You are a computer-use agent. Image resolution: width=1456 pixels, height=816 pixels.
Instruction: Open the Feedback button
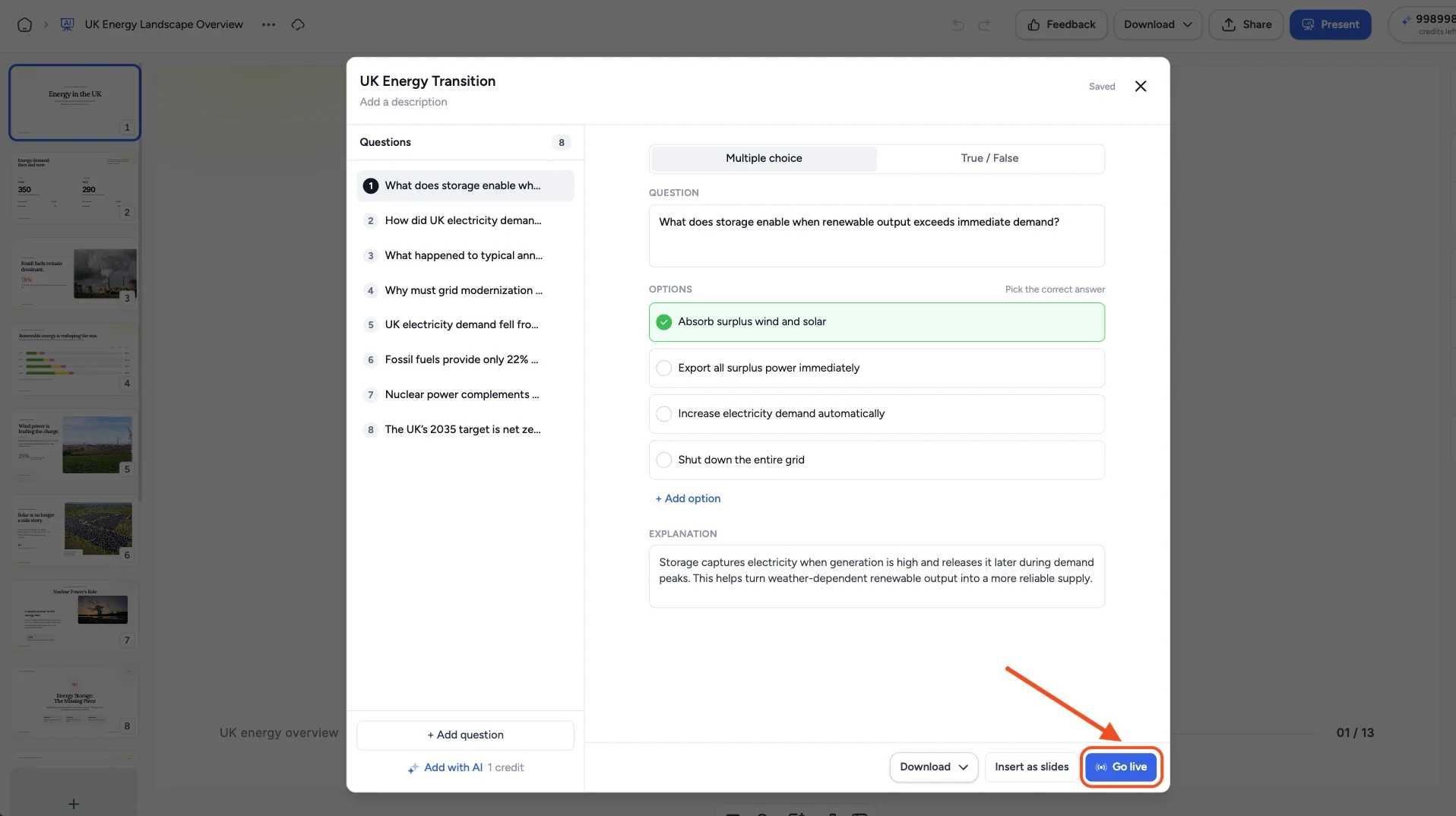point(1061,24)
